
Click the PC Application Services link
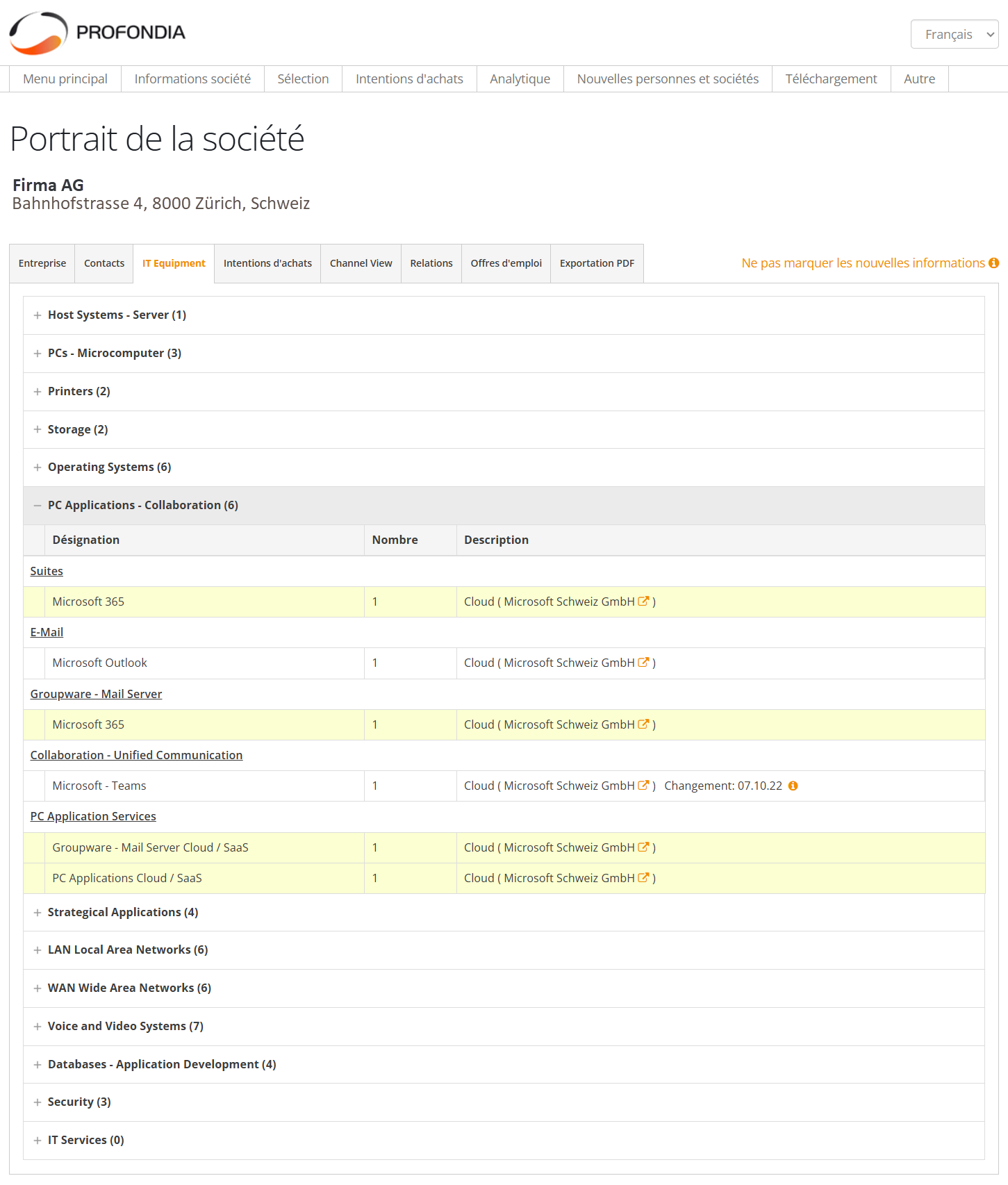coord(93,816)
